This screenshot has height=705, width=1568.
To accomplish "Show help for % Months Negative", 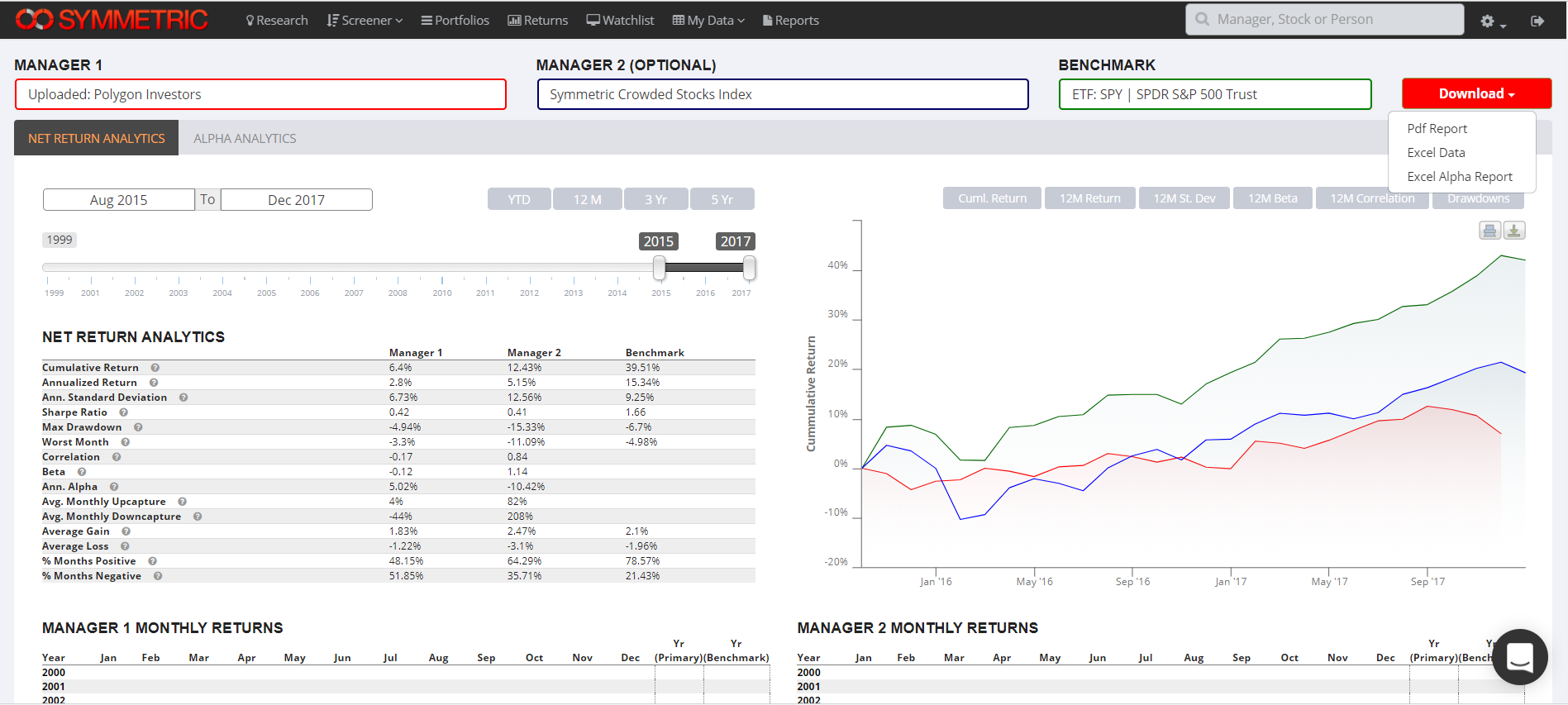I will click(x=157, y=576).
